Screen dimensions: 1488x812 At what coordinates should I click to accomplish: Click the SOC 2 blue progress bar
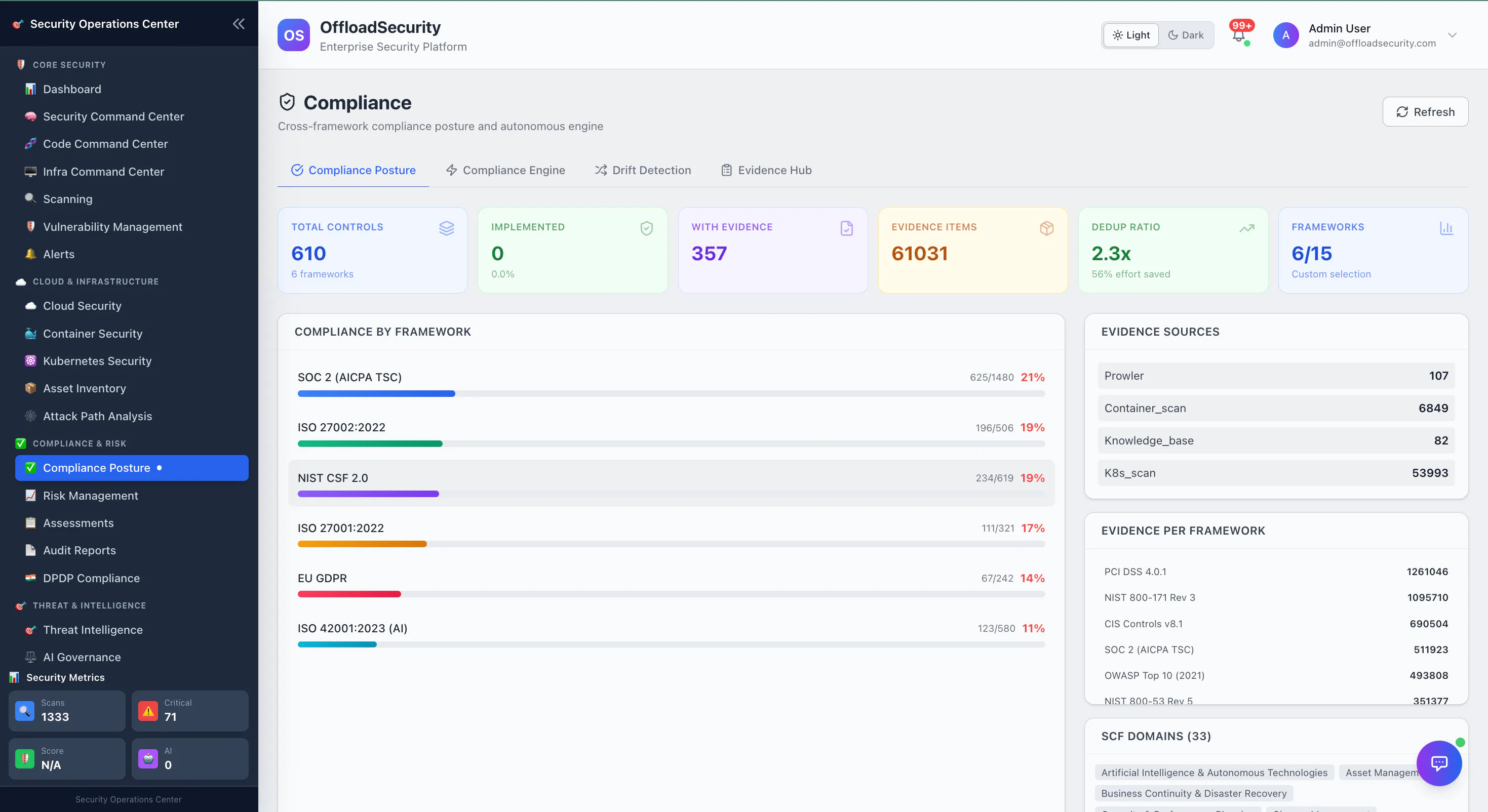coord(376,393)
